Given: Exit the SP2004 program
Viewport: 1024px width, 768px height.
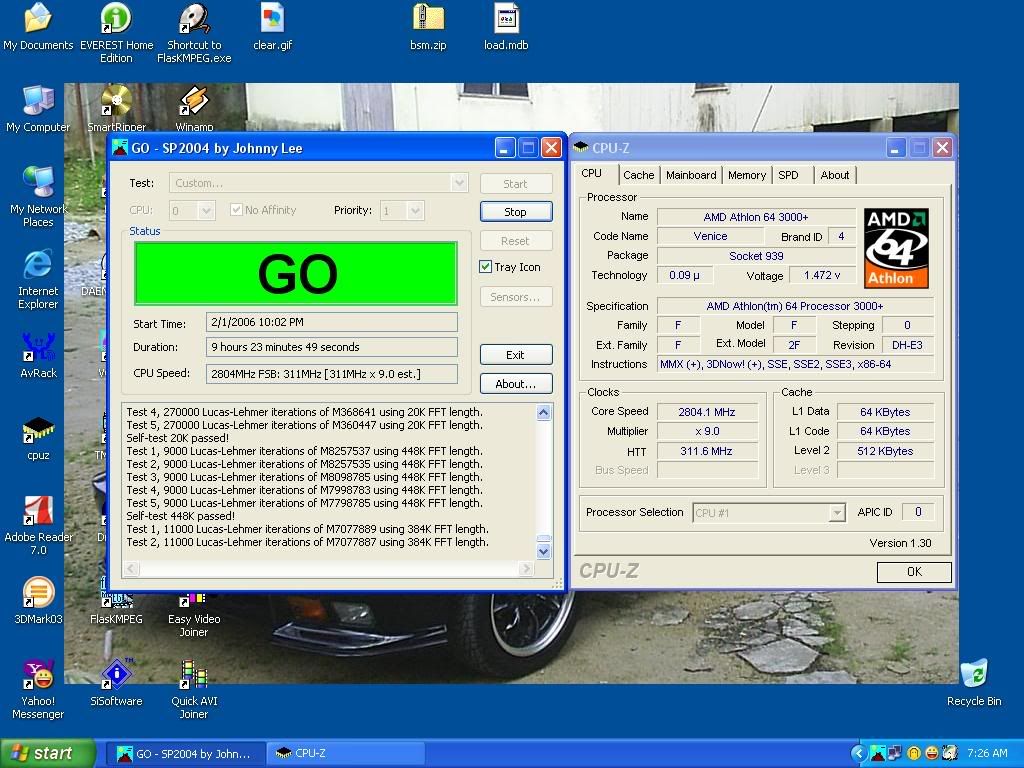Looking at the screenshot, I should pyautogui.click(x=516, y=355).
